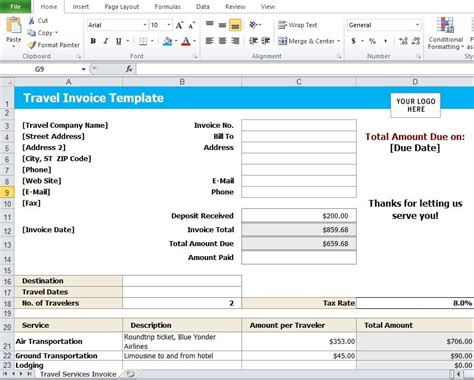Activate the Format Painter brush
This screenshot has height=380, width=474.
coord(31,45)
